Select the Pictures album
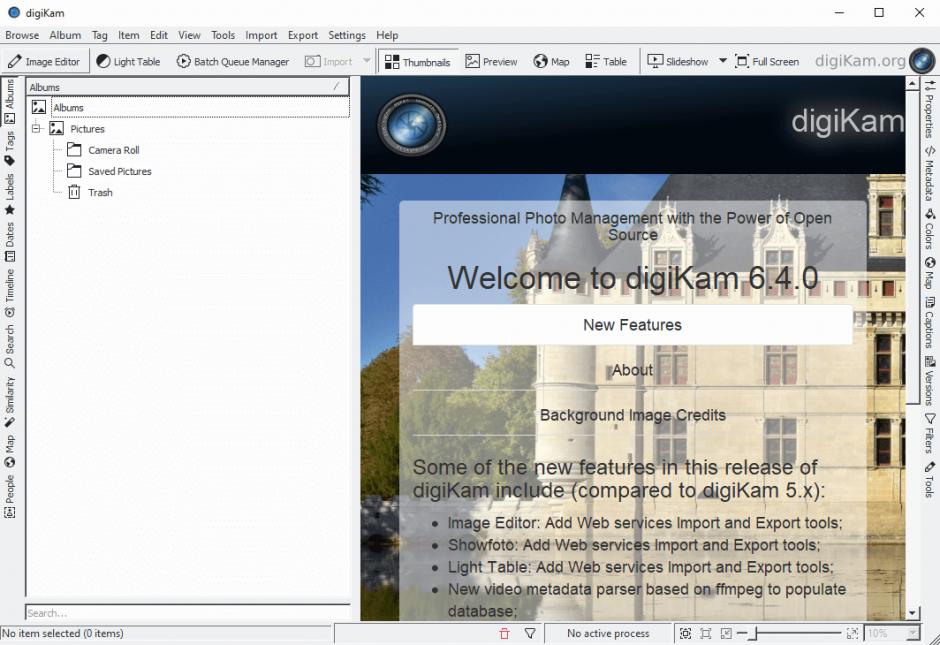The width and height of the screenshot is (940, 645). (x=87, y=129)
